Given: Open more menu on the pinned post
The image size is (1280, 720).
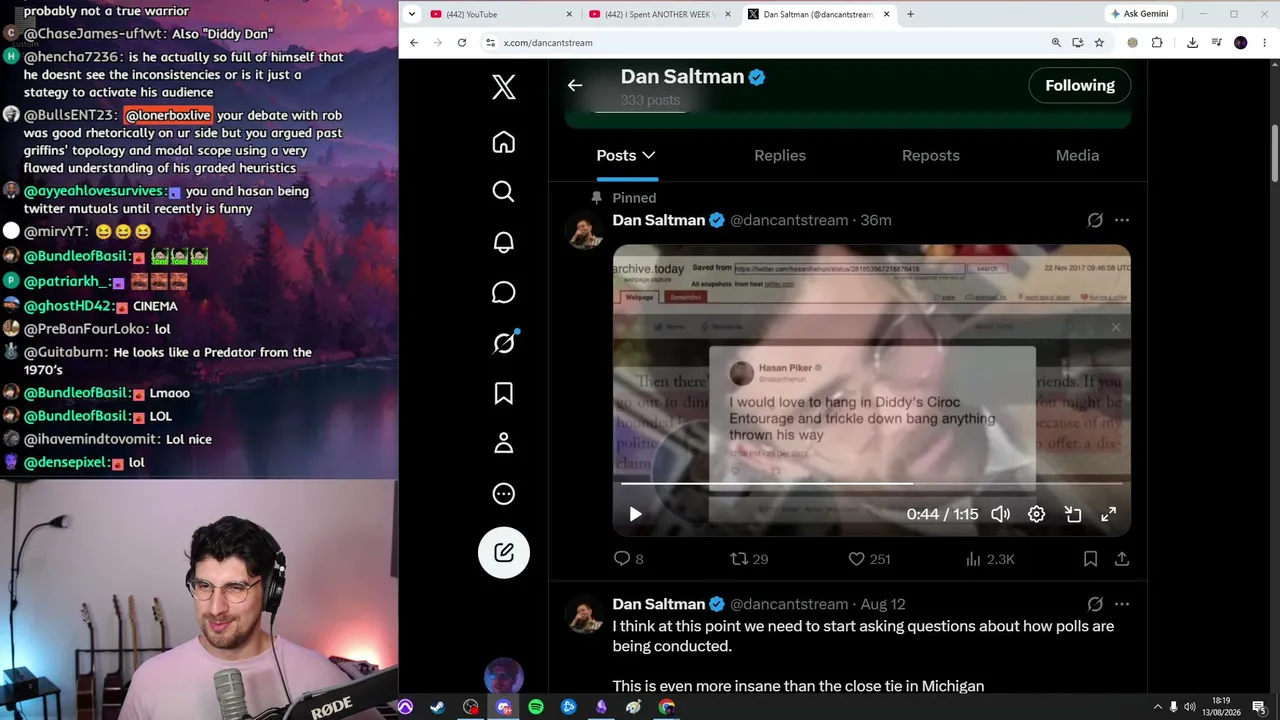Looking at the screenshot, I should pos(1122,220).
